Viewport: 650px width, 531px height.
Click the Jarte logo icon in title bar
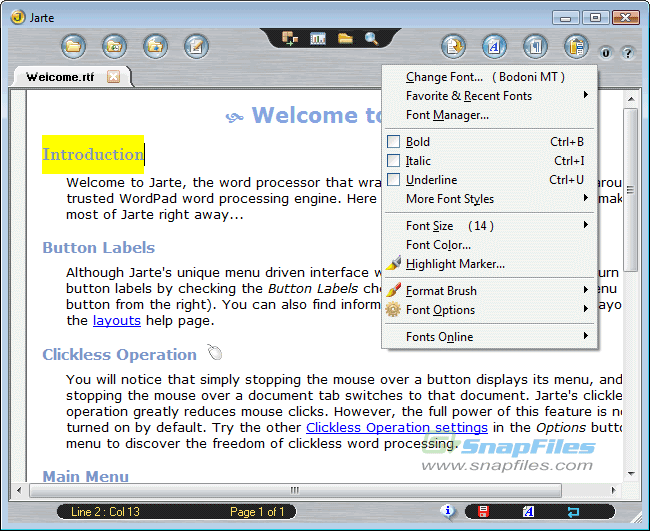[x=18, y=17]
